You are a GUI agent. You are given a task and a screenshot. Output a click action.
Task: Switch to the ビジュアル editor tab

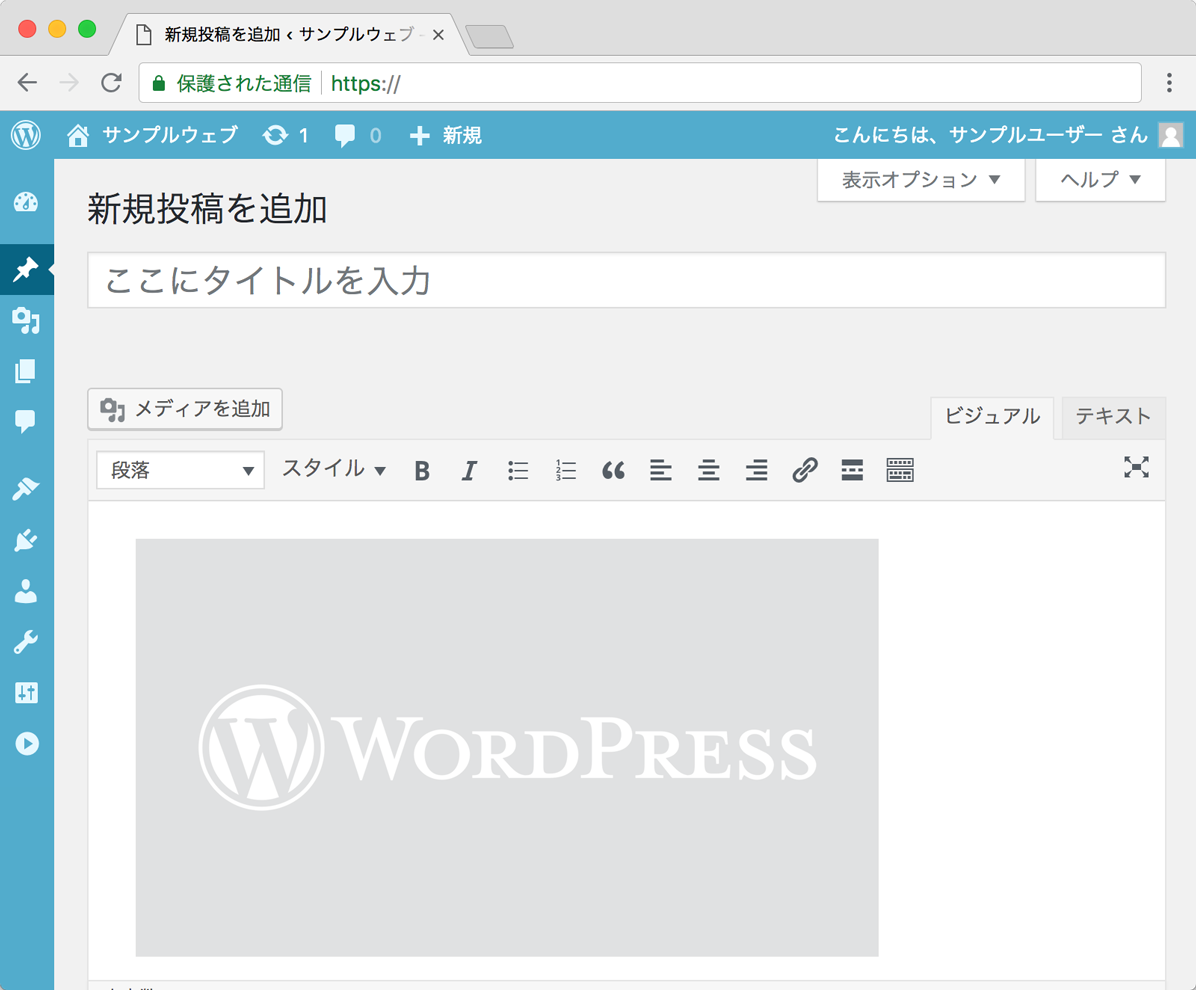click(992, 417)
